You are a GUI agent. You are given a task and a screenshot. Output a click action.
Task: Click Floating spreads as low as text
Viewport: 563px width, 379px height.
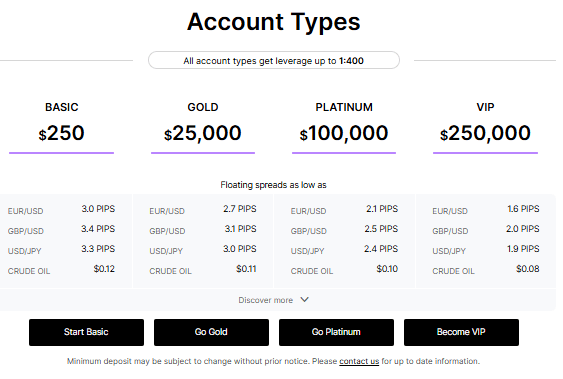[273, 185]
